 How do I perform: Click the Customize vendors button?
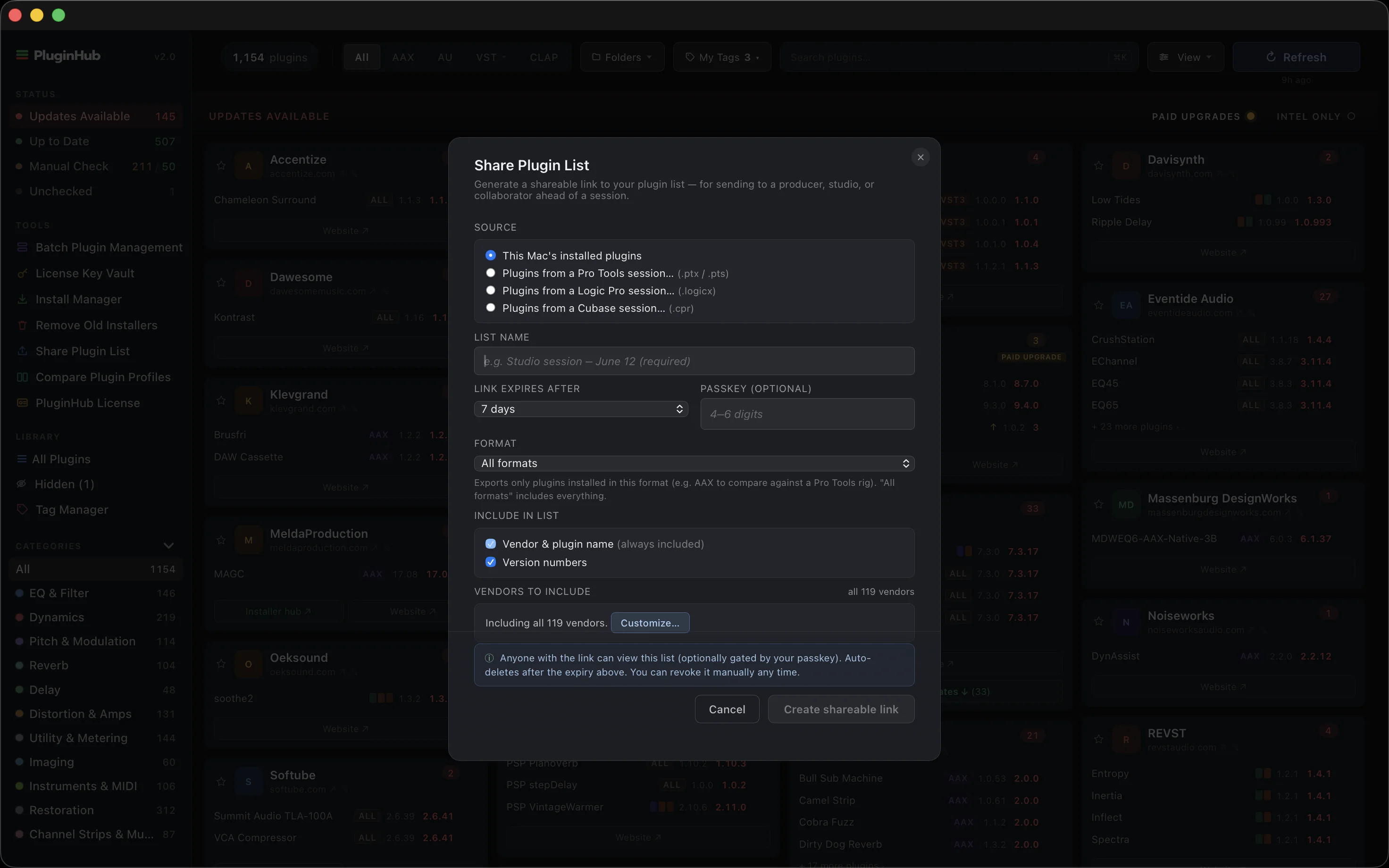650,623
